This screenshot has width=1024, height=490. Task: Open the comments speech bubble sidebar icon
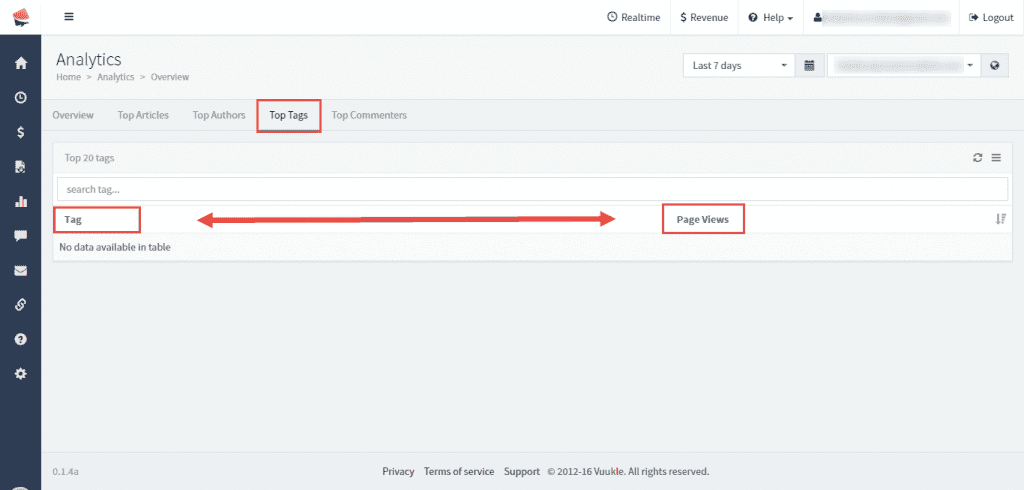tap(20, 236)
